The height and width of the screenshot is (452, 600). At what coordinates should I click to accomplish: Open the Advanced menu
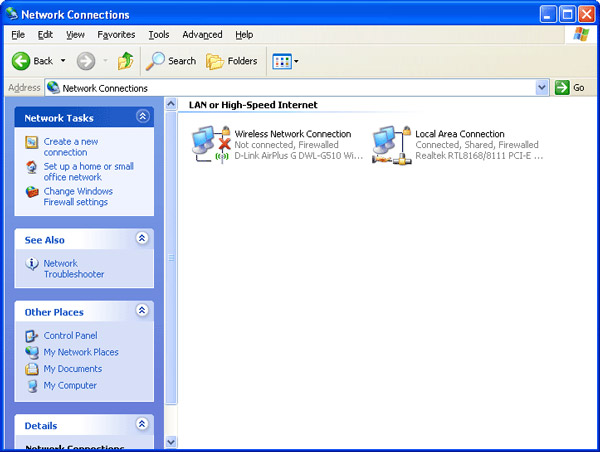pyautogui.click(x=202, y=34)
